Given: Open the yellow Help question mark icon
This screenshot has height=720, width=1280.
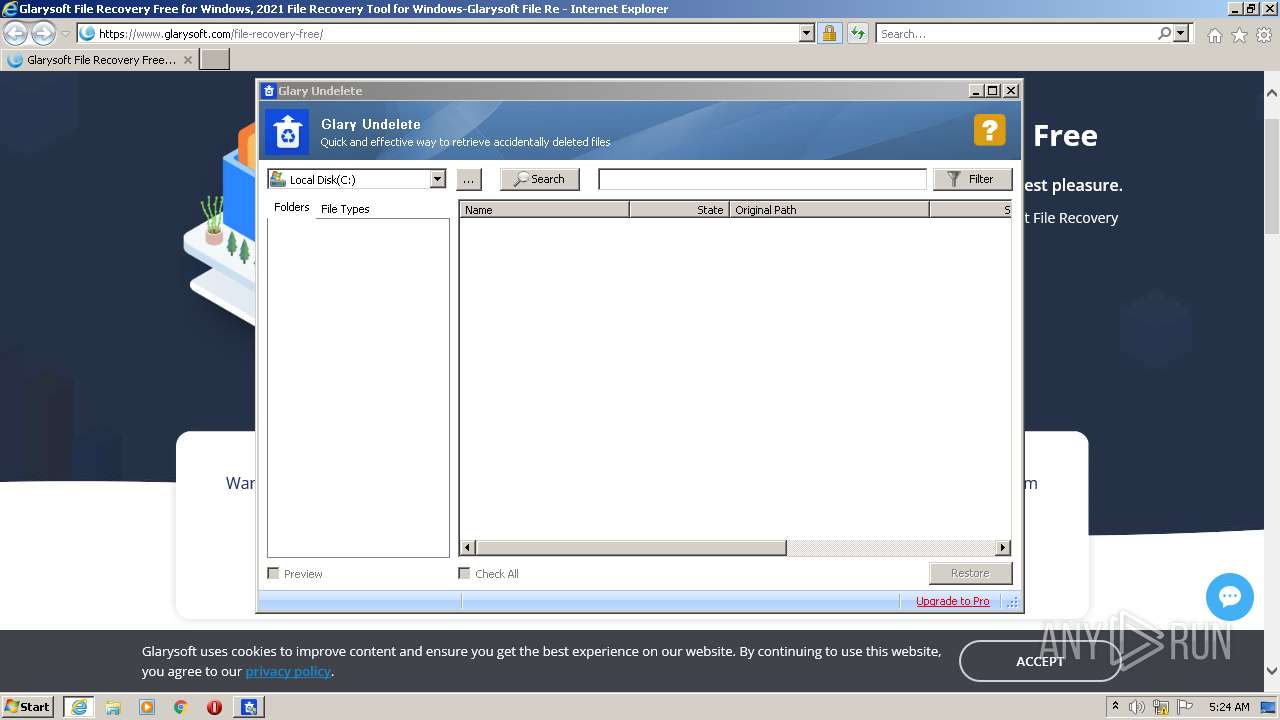Looking at the screenshot, I should (989, 130).
